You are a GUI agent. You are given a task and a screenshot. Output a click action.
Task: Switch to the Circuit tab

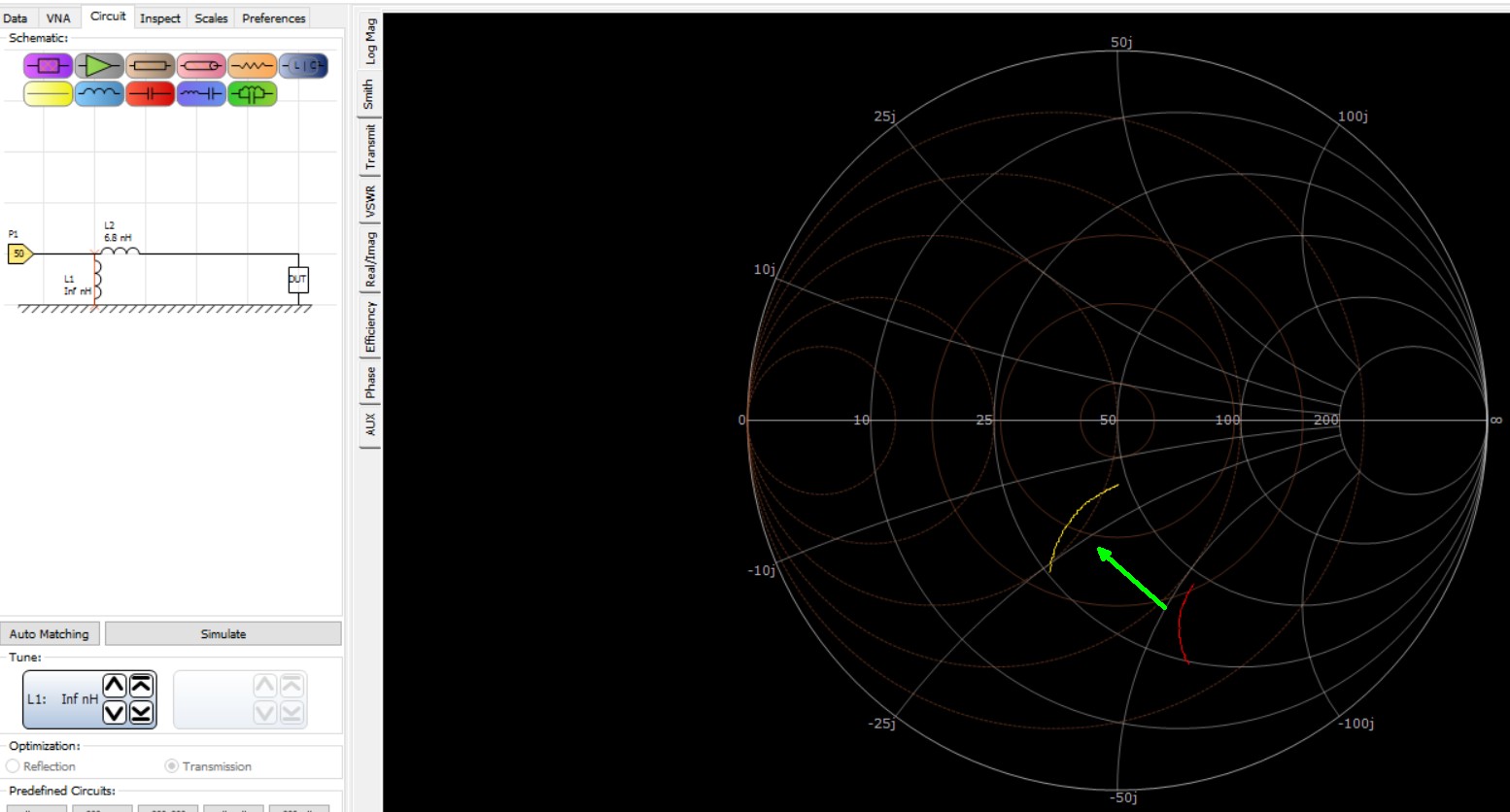pyautogui.click(x=108, y=17)
